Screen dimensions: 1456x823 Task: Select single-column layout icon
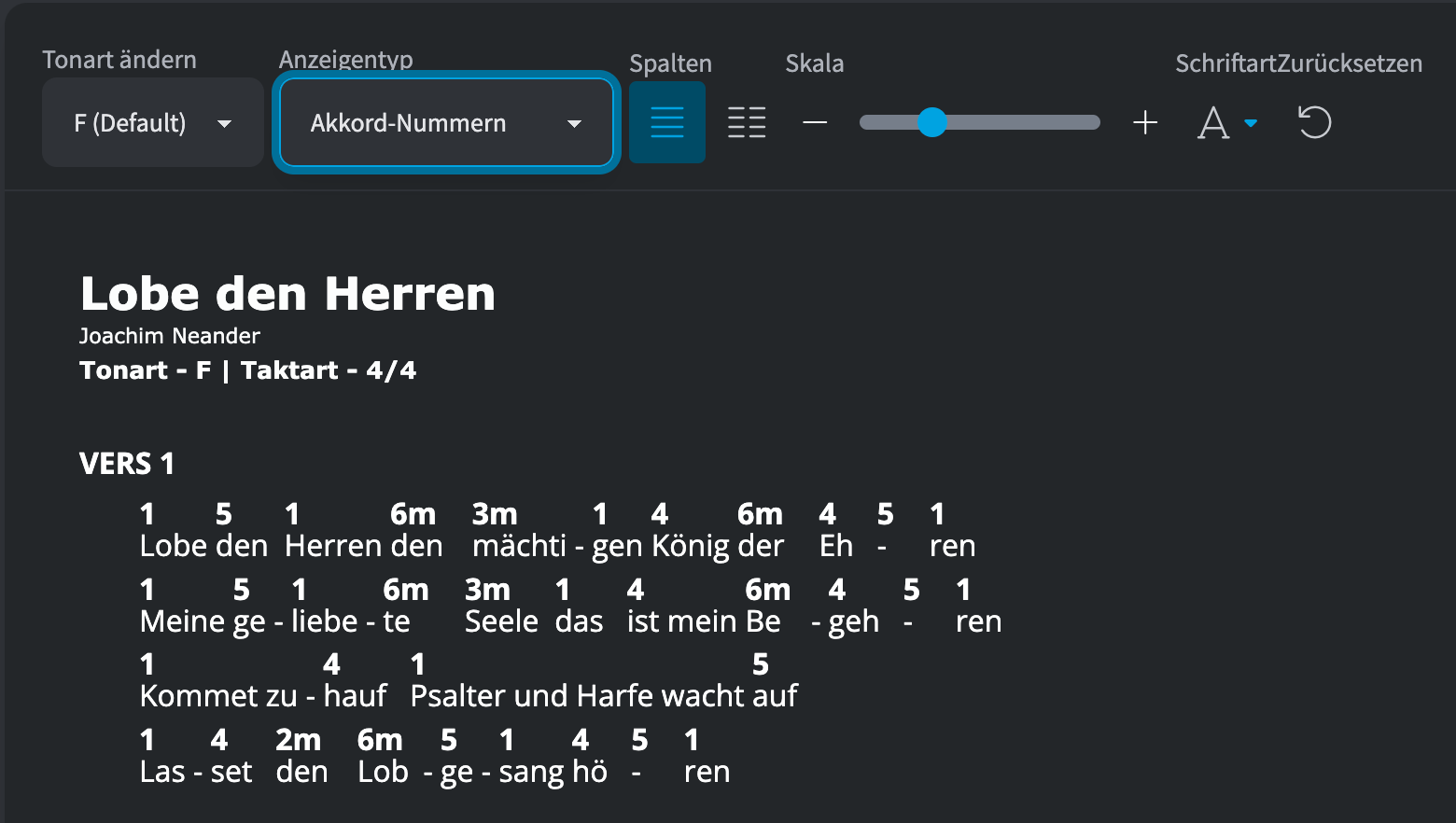pos(667,122)
